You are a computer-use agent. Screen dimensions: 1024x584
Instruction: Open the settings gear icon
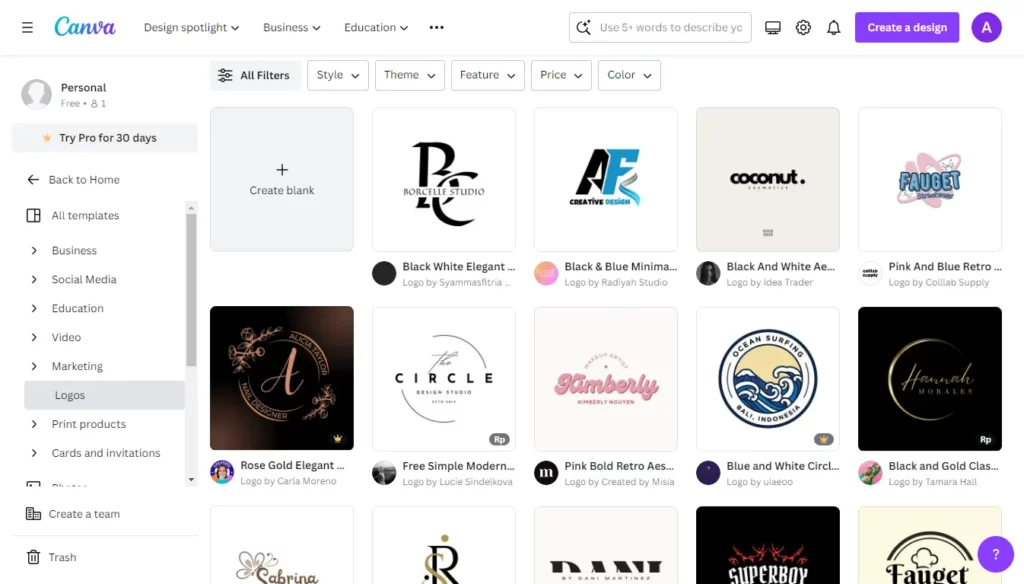803,28
